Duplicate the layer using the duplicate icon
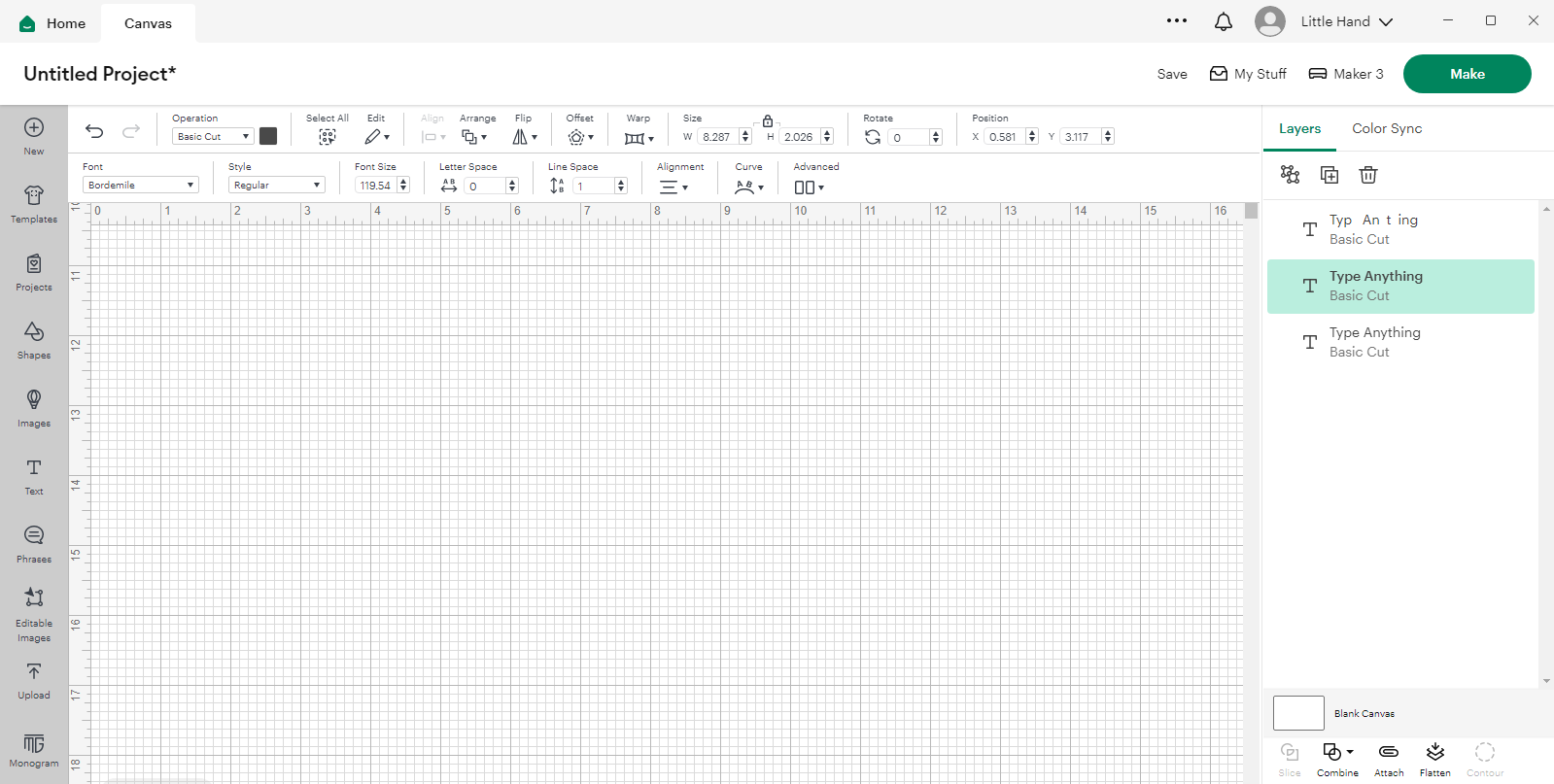 [x=1330, y=175]
